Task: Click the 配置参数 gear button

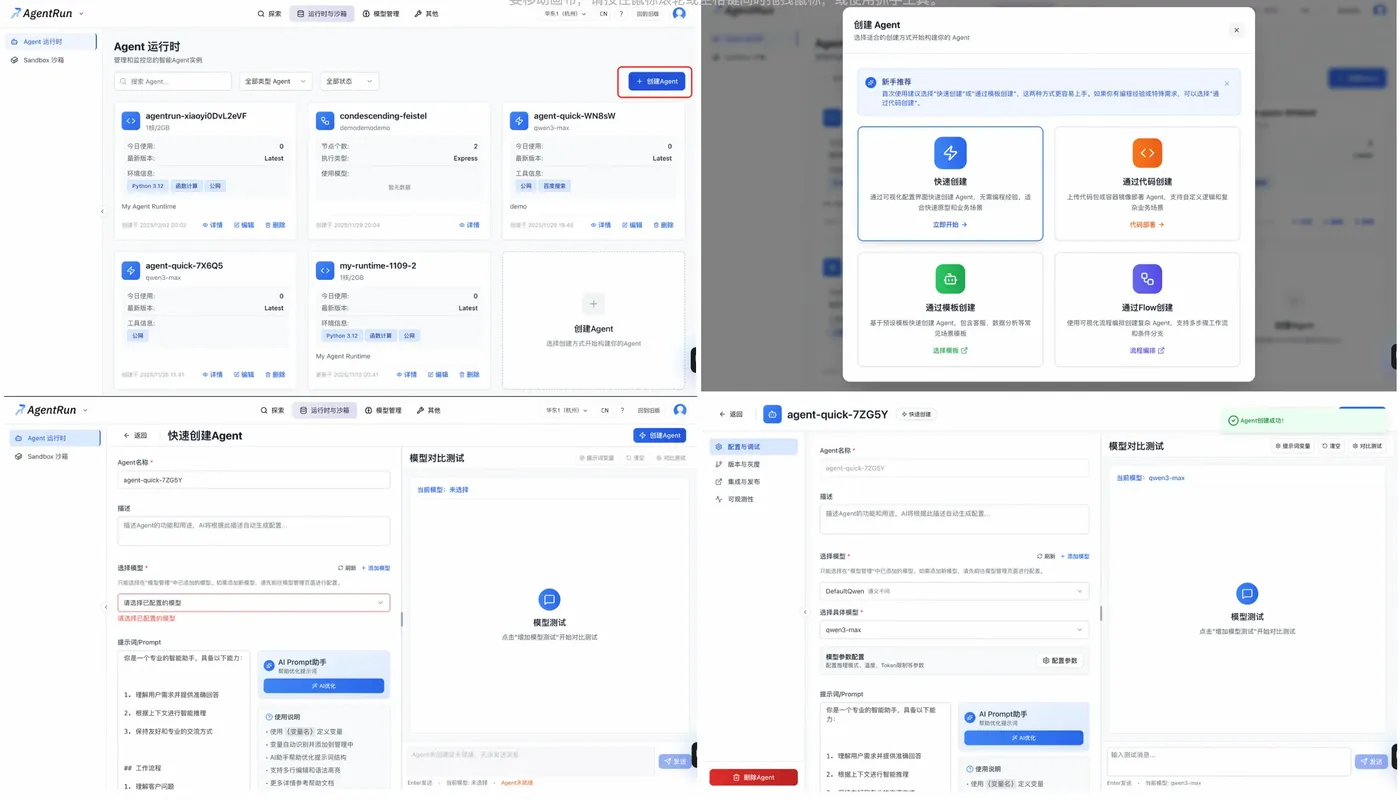Action: point(1060,661)
